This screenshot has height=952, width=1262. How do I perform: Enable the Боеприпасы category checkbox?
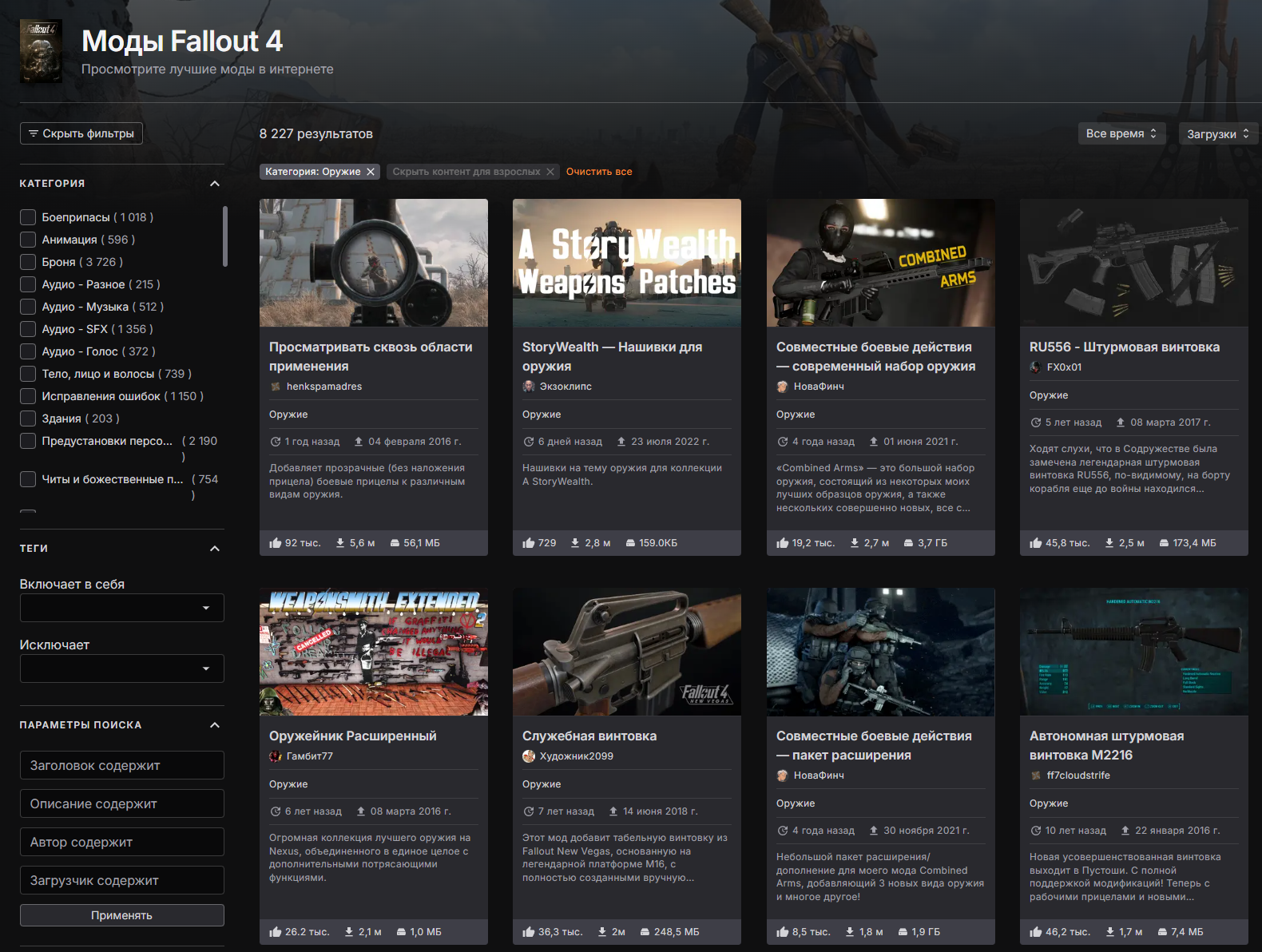click(x=28, y=217)
